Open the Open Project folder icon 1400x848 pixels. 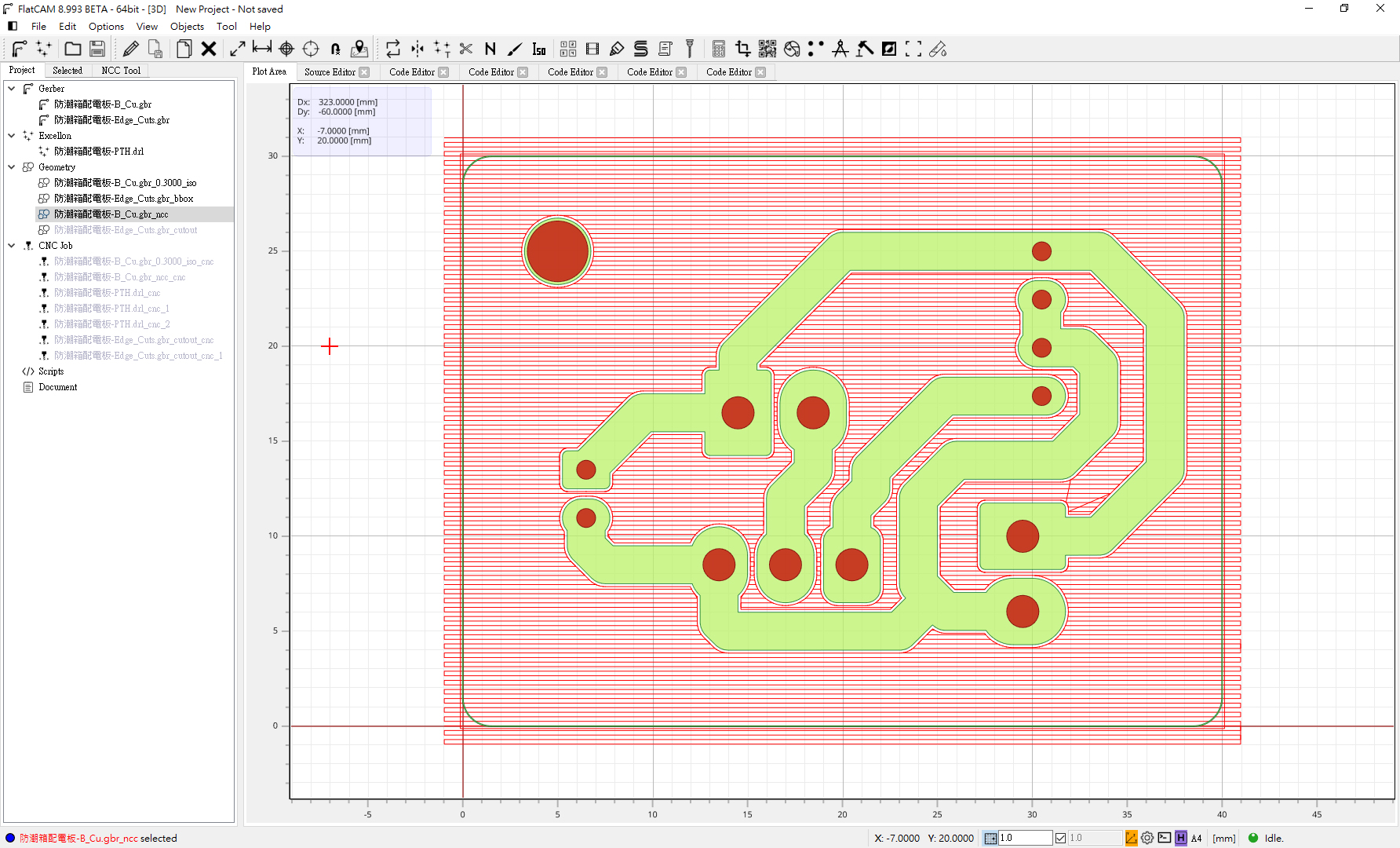pos(73,49)
